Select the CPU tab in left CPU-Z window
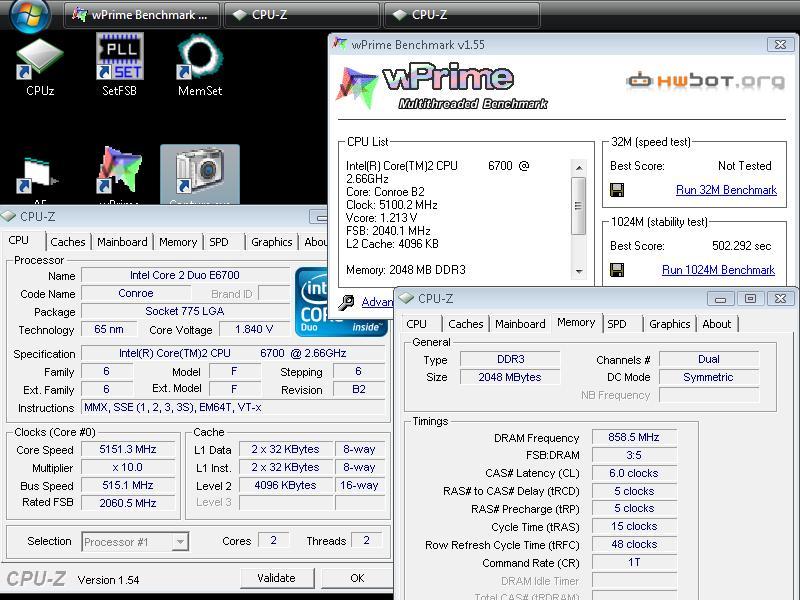 click(x=19, y=240)
